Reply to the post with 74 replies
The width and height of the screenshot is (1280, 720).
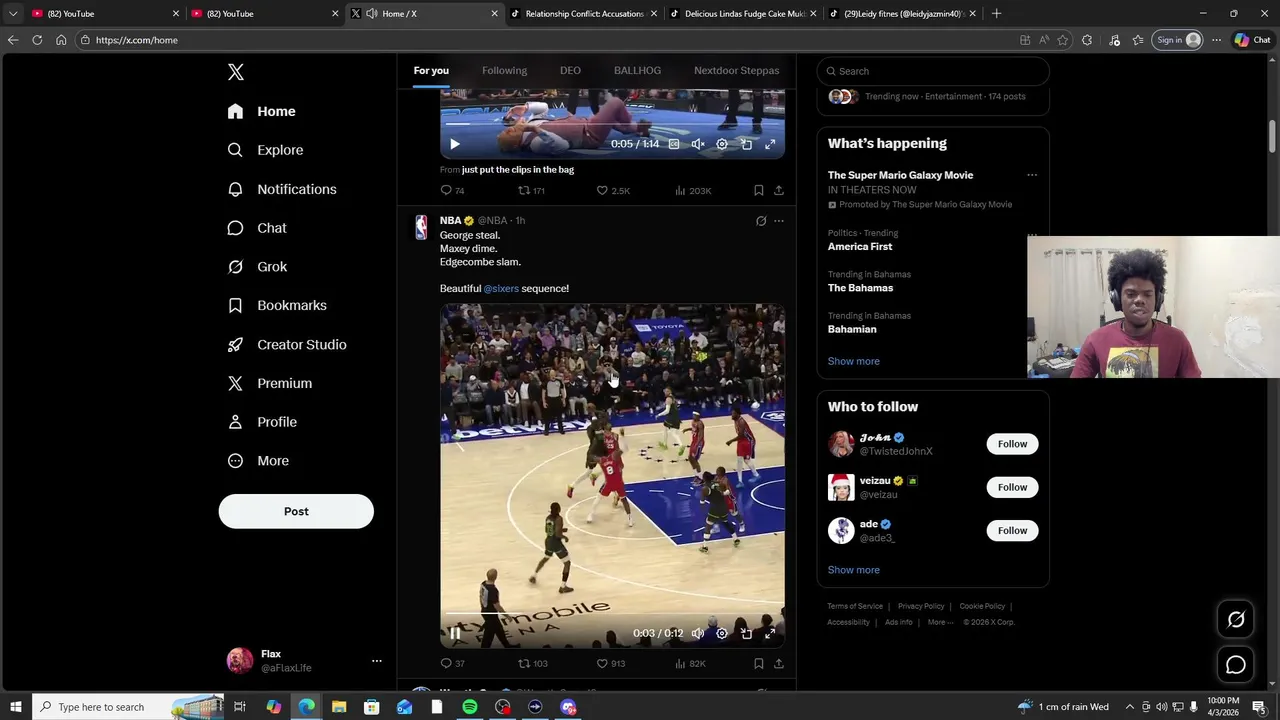(452, 190)
